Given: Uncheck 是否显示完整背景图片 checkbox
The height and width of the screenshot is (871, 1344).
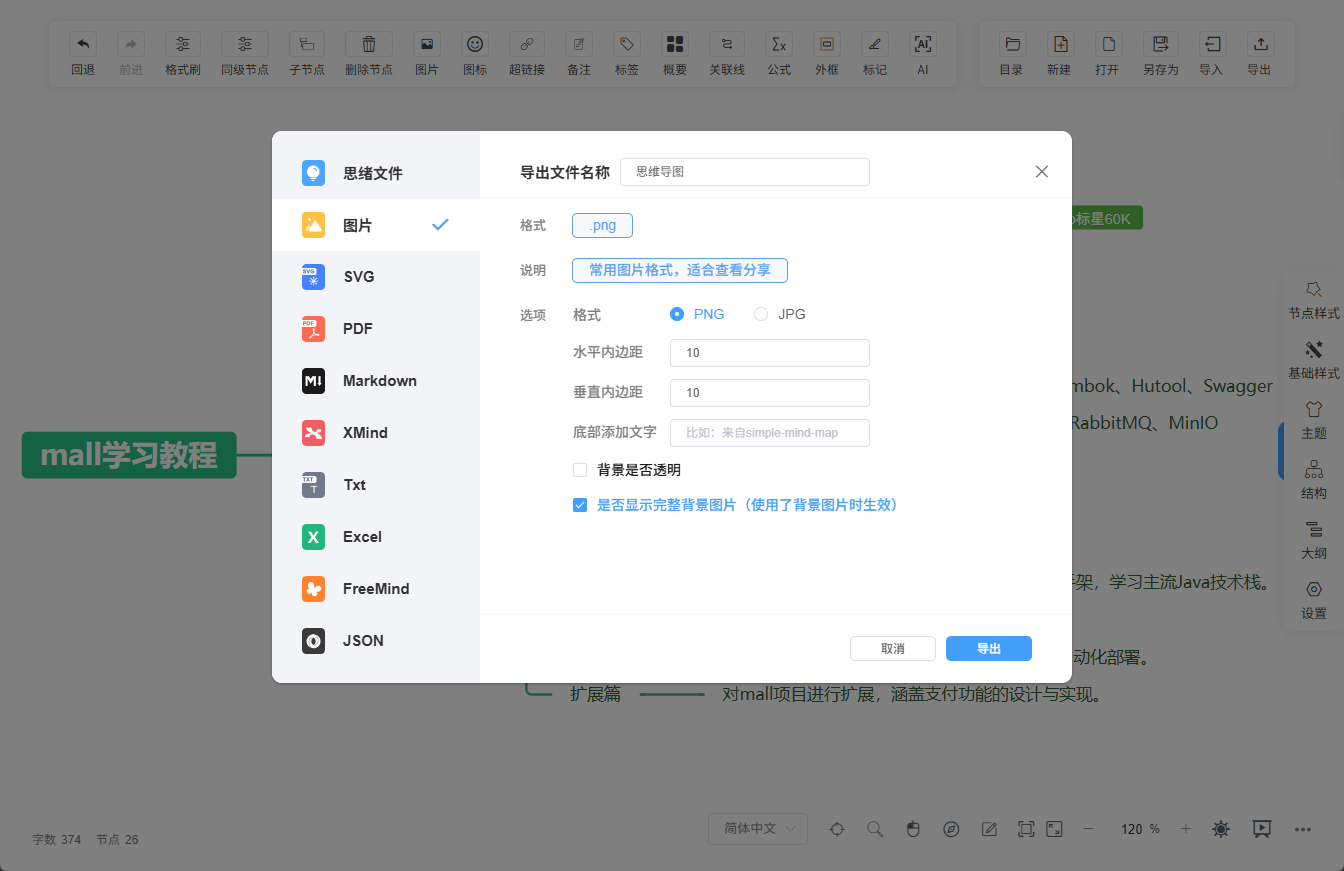Looking at the screenshot, I should click(x=580, y=505).
